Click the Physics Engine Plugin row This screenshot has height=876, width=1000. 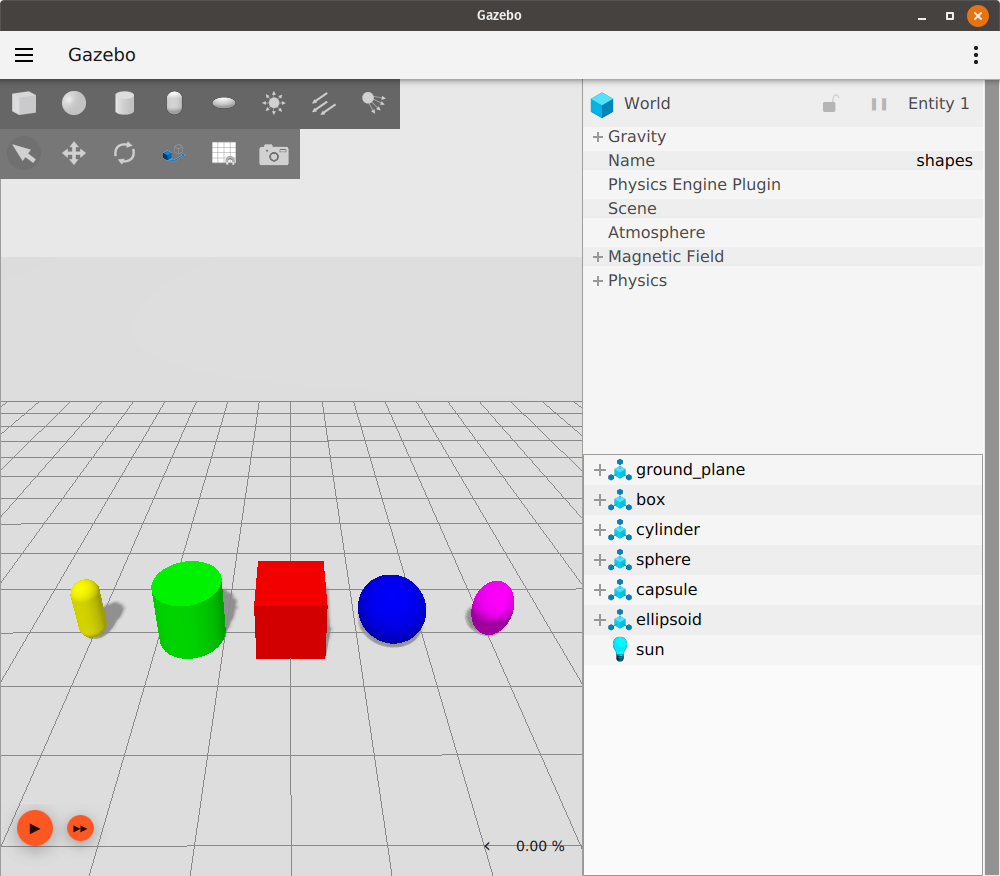783,185
